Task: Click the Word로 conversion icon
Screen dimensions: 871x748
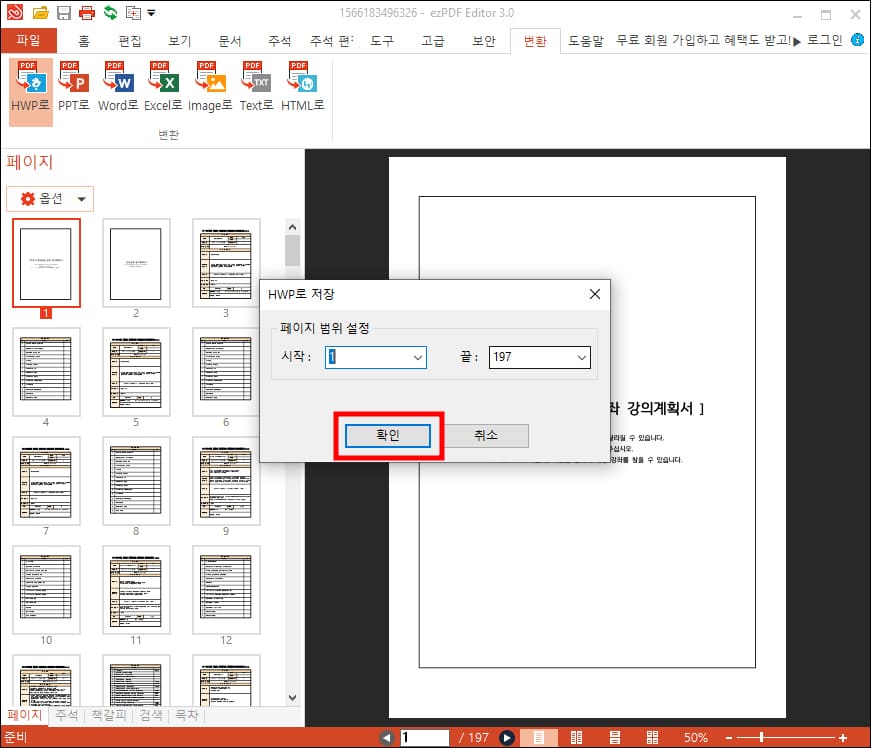Action: tap(118, 89)
